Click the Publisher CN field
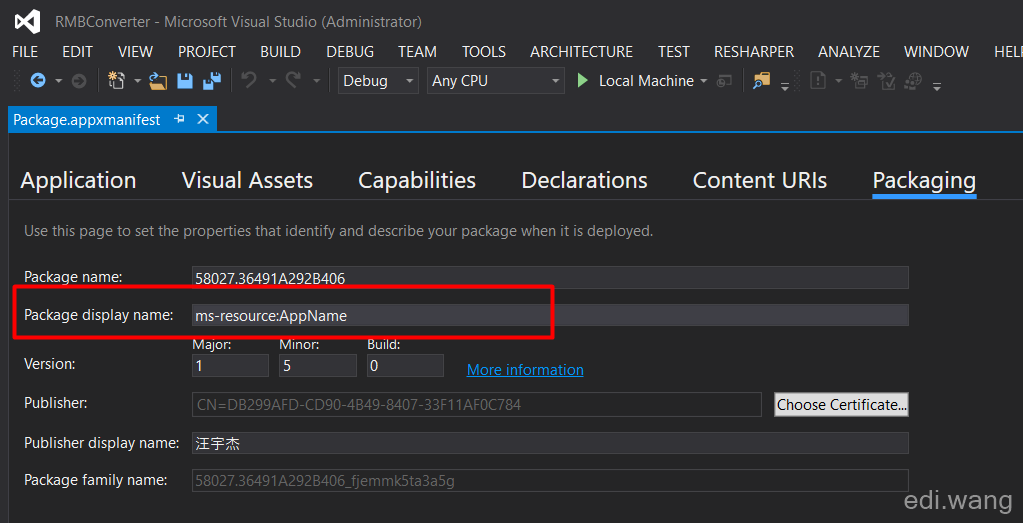Viewport: 1023px width, 523px height. [476, 404]
